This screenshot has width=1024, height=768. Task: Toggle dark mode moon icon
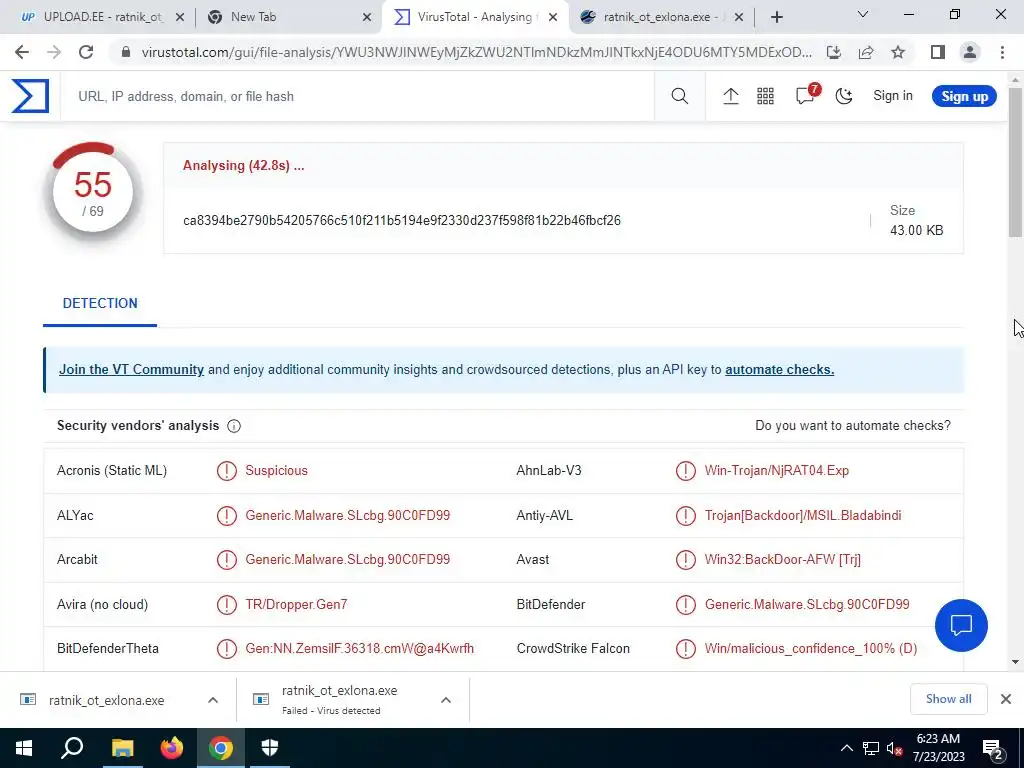[x=844, y=96]
